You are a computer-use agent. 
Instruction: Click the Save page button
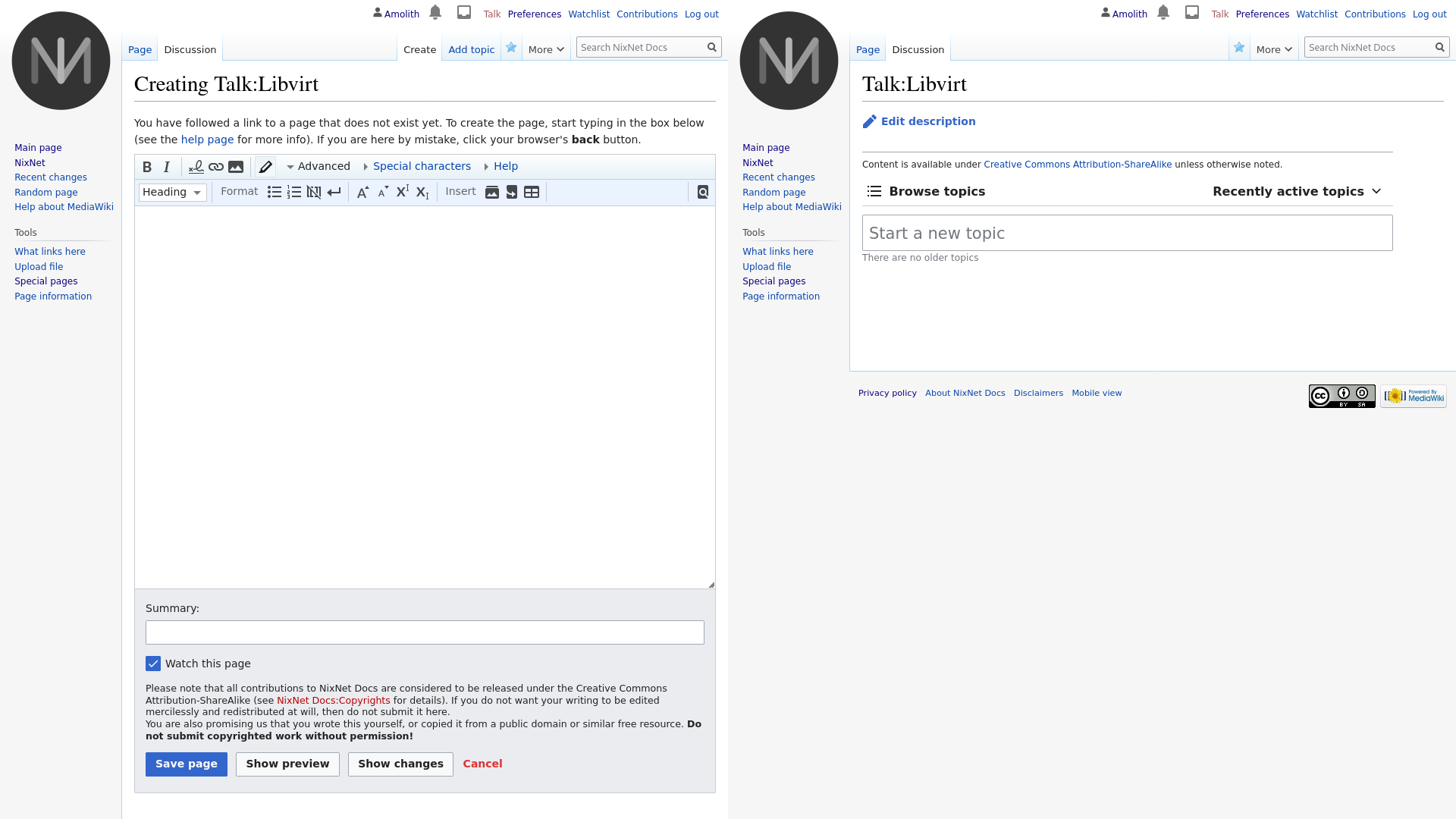[187, 764]
